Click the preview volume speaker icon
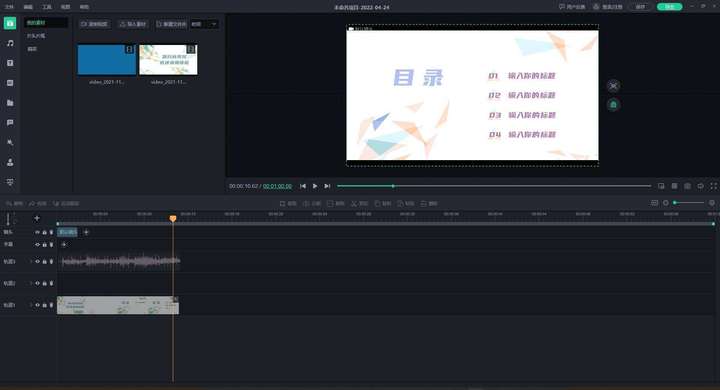720x390 pixels. pos(701,186)
